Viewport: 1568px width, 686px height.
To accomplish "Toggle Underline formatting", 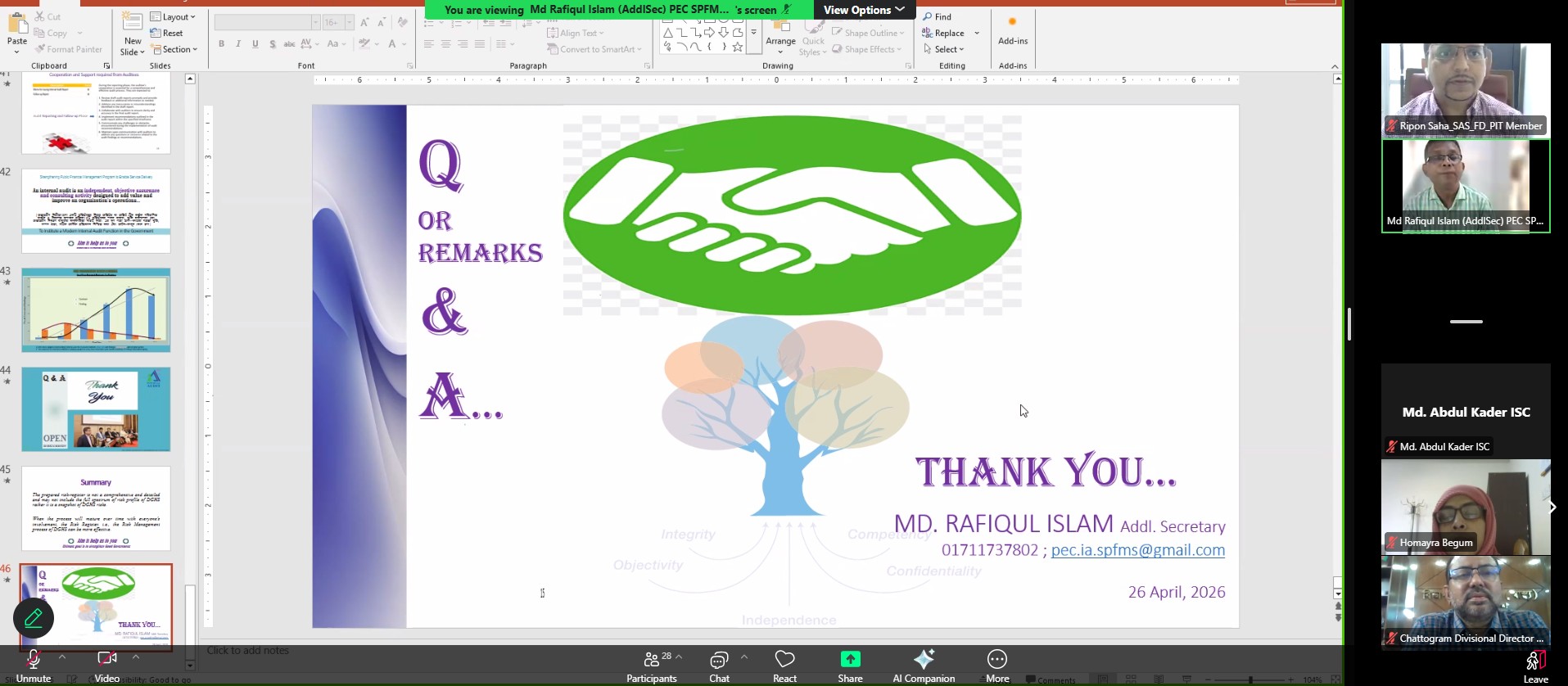I will coord(255,44).
